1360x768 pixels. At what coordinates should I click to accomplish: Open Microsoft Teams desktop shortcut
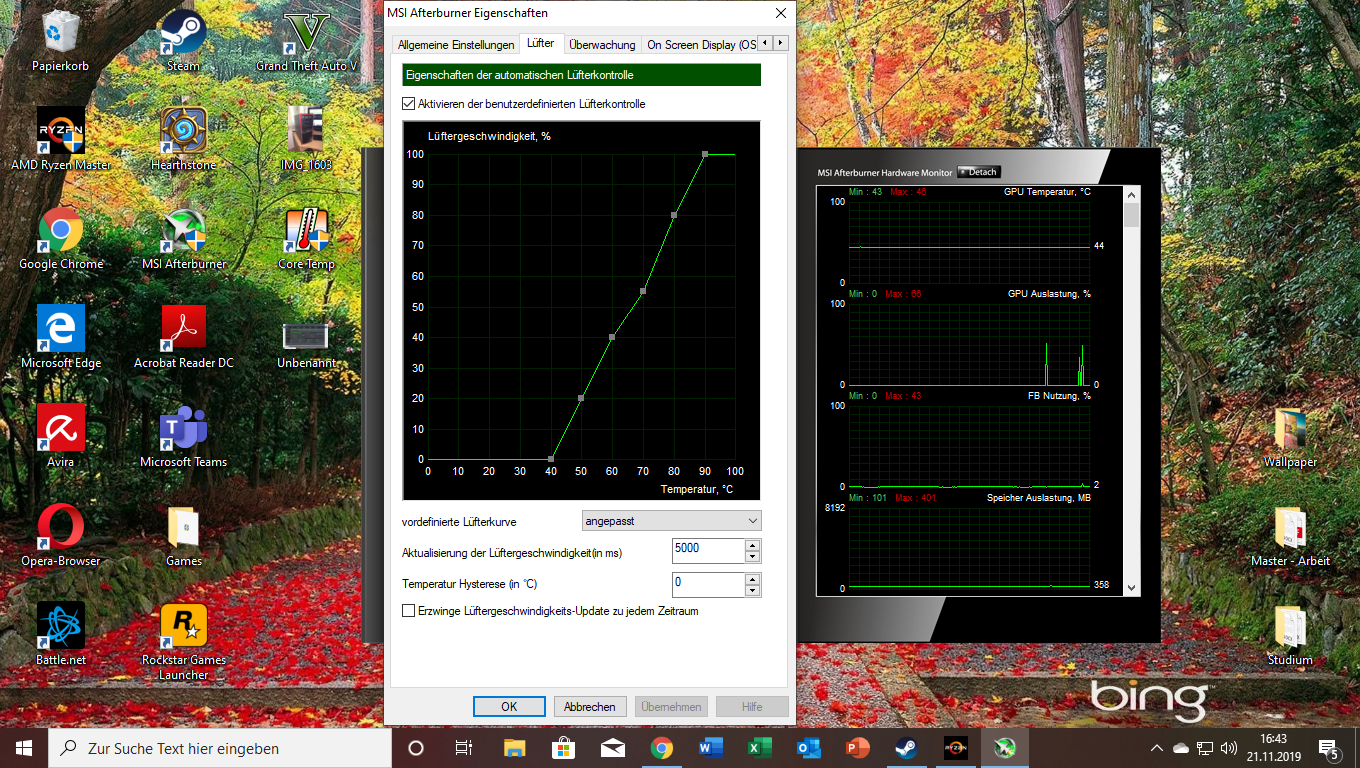(184, 436)
